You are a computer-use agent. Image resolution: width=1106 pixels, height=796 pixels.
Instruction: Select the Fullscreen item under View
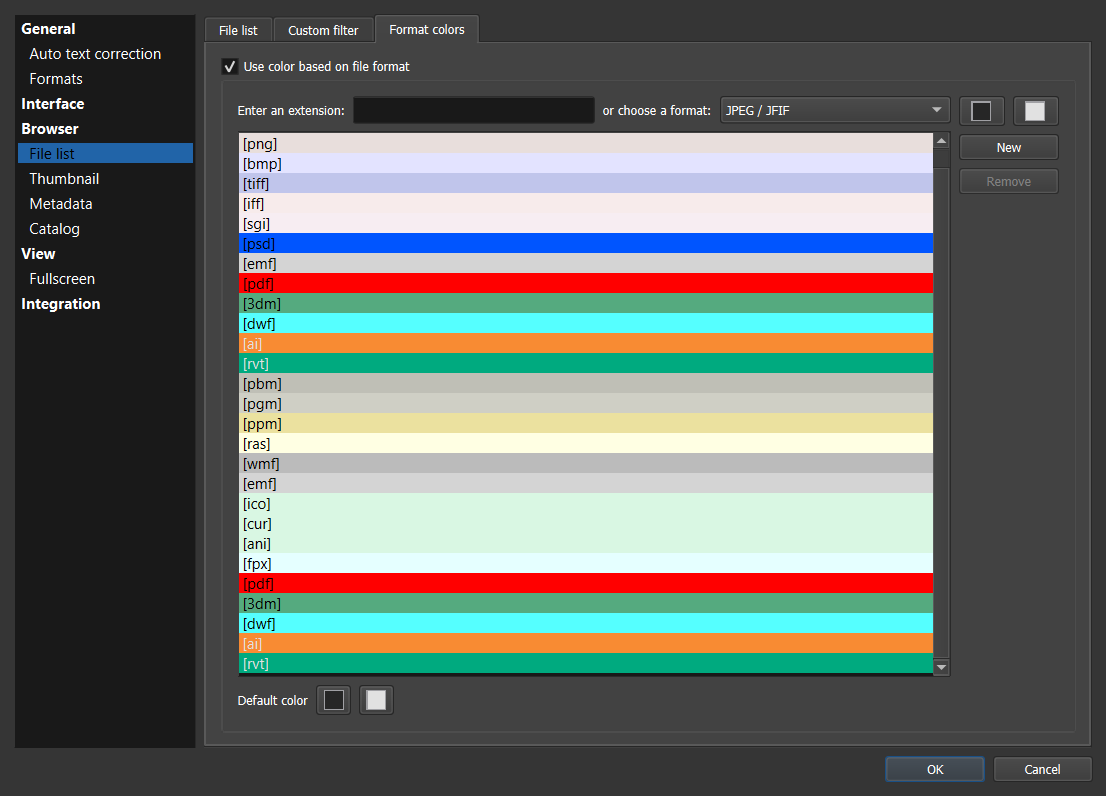[62, 279]
